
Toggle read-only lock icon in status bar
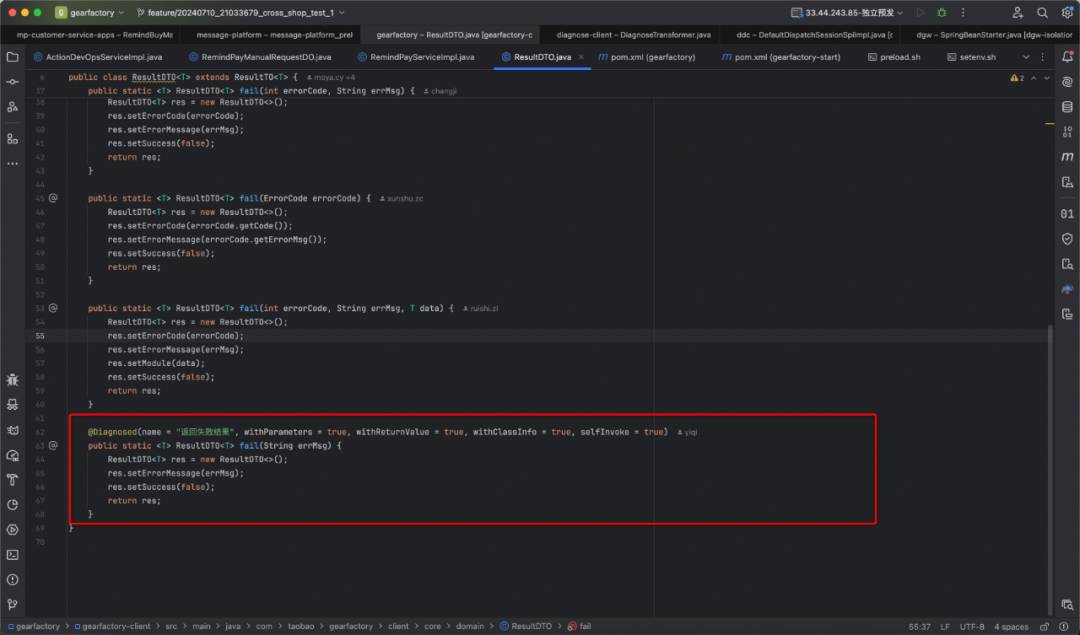click(1044, 626)
